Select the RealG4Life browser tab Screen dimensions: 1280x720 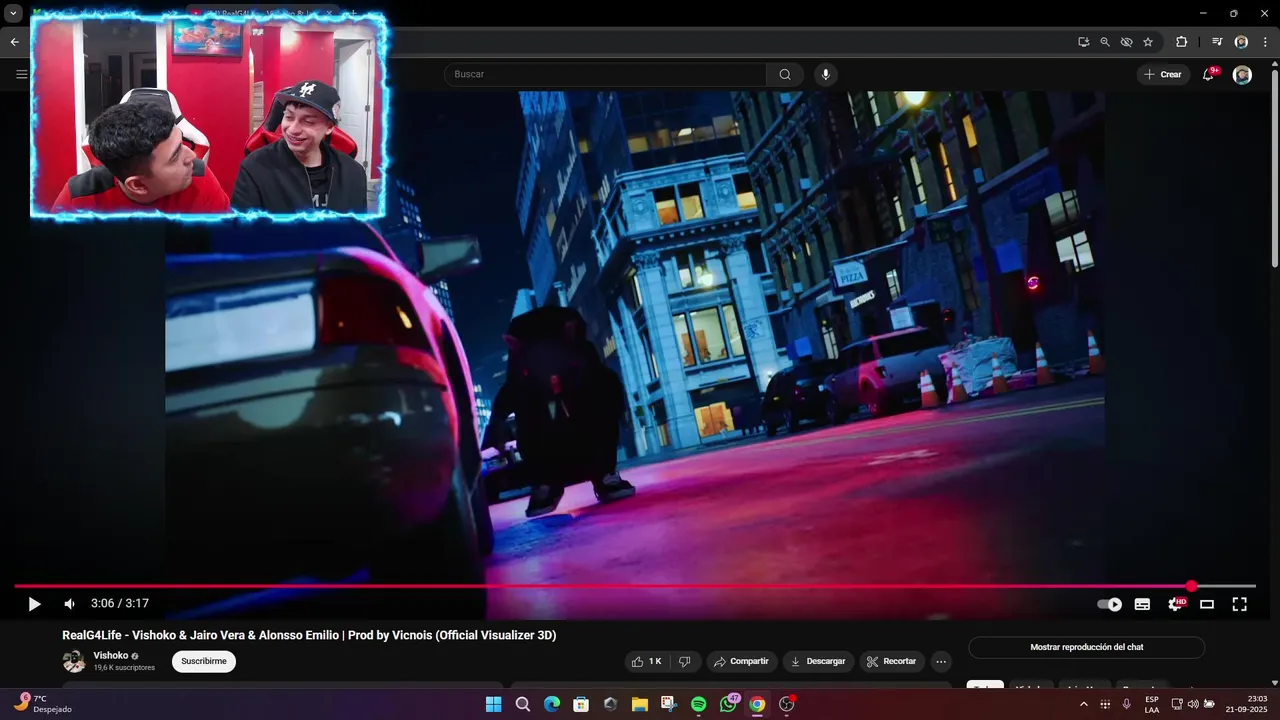(262, 14)
